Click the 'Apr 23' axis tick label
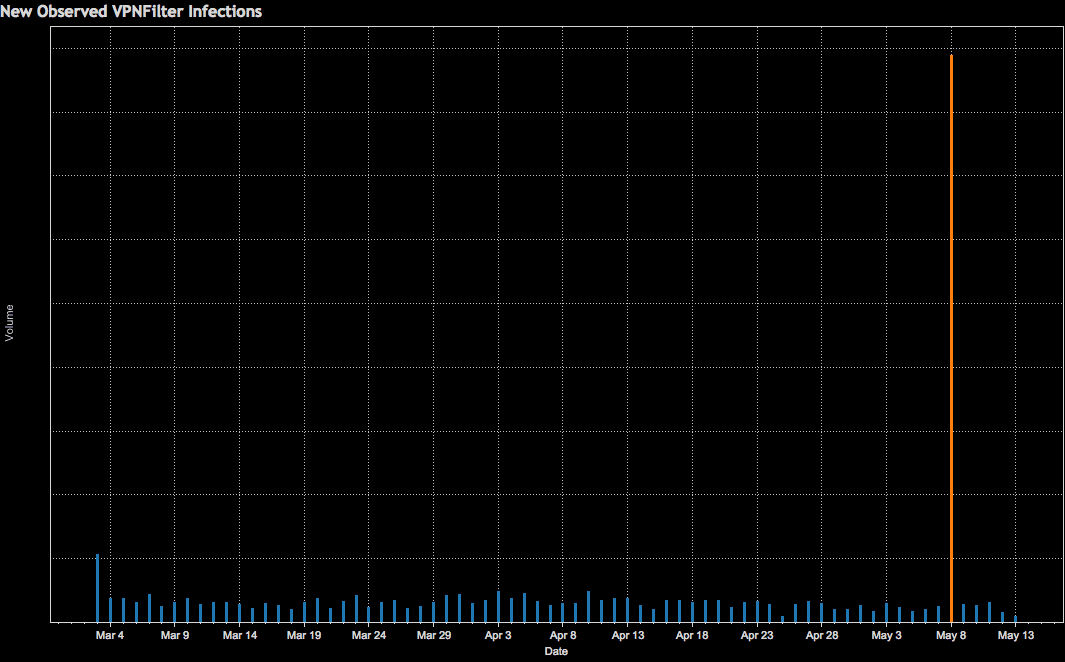 coord(757,636)
